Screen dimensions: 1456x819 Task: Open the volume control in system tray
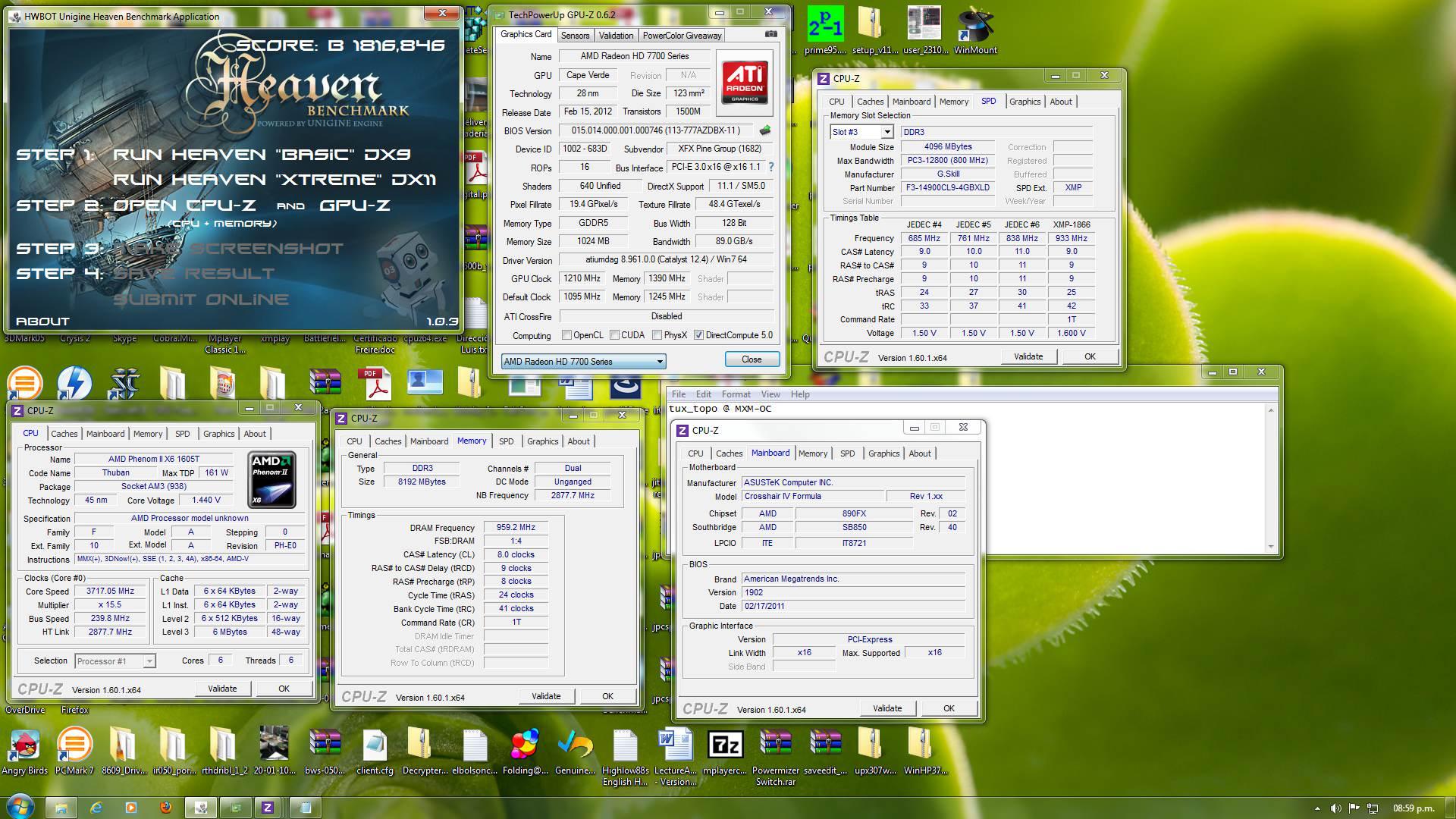coord(1335,808)
